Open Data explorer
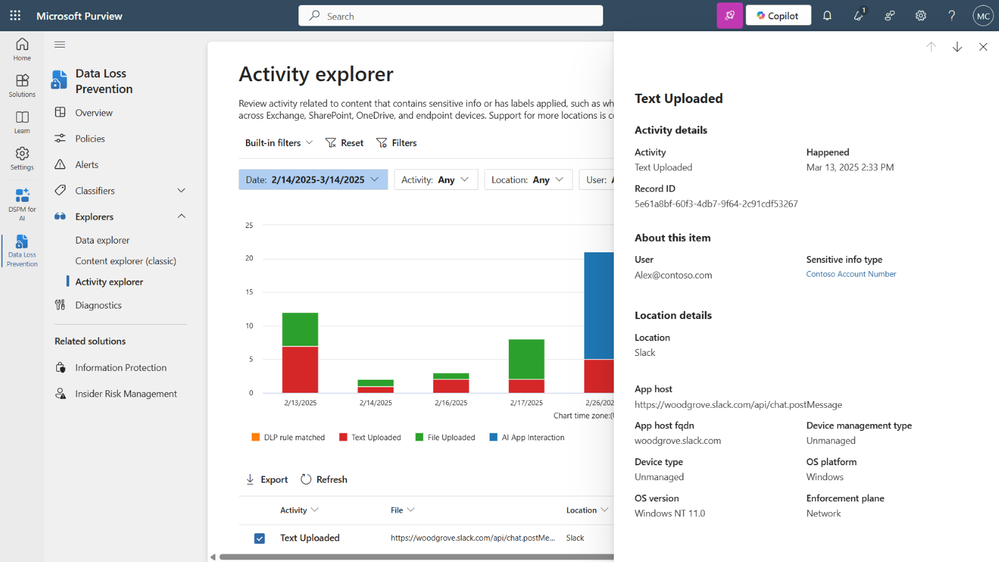 point(102,240)
